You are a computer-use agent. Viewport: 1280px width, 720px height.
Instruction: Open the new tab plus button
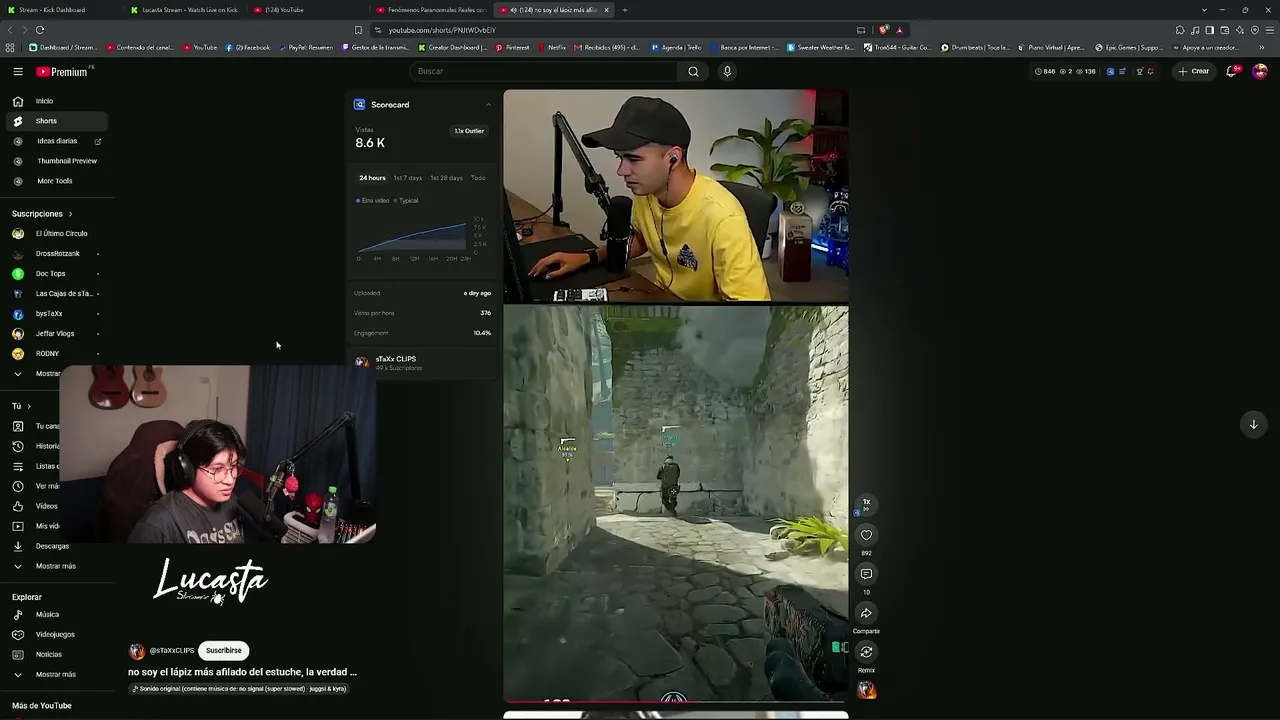click(625, 10)
